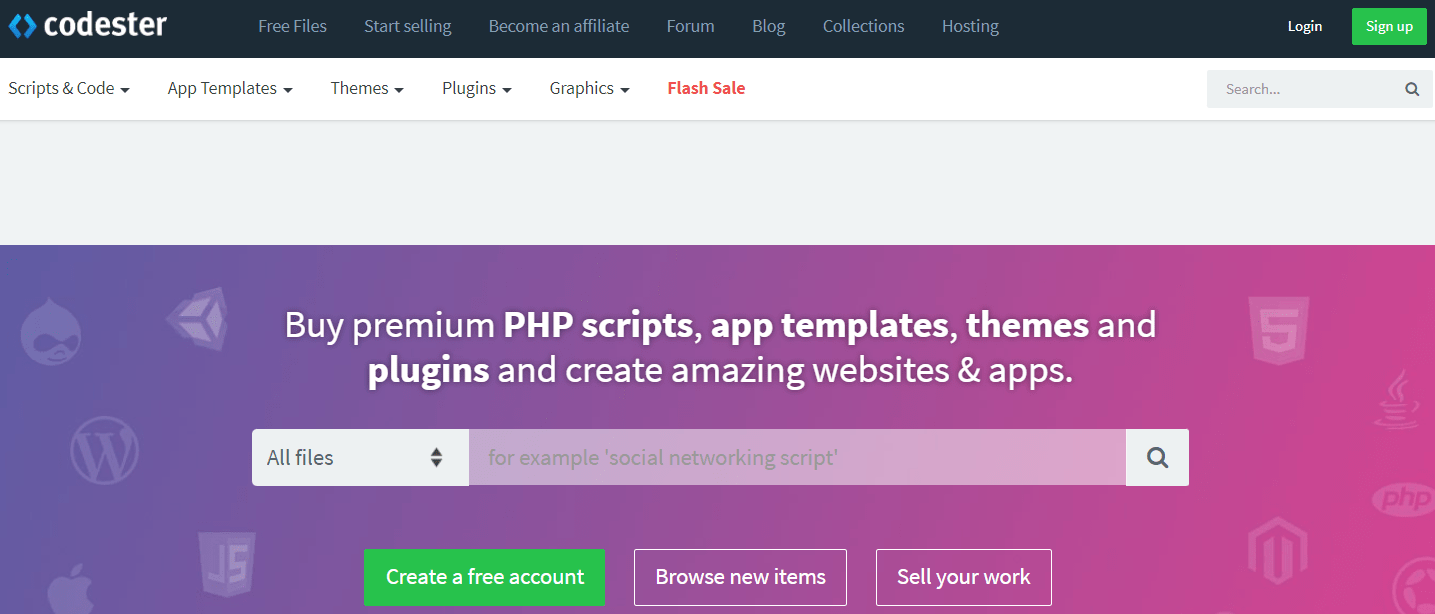Open the Start selling page

click(407, 26)
